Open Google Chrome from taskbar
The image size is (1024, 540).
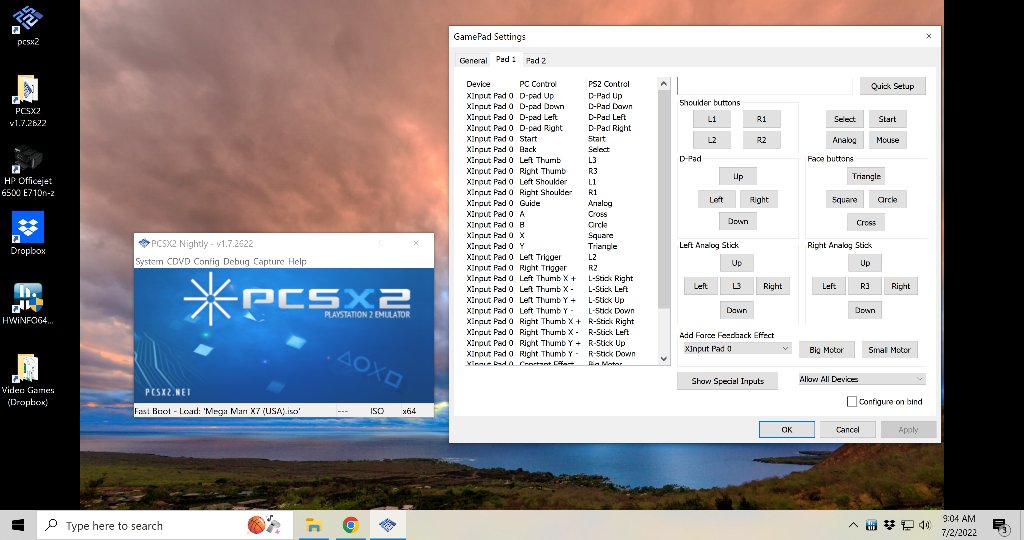(351, 525)
